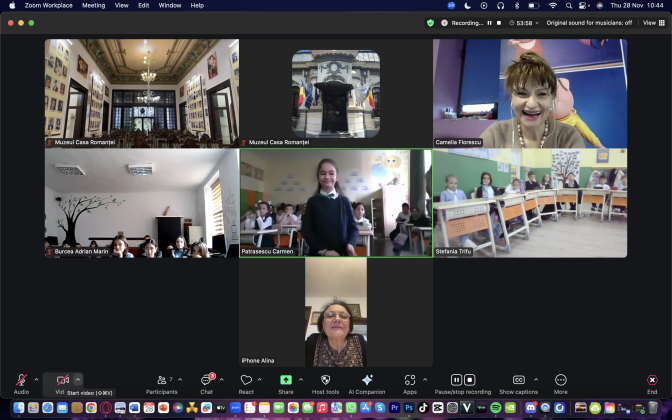Select Camelia Florescu's video tile

click(530, 93)
